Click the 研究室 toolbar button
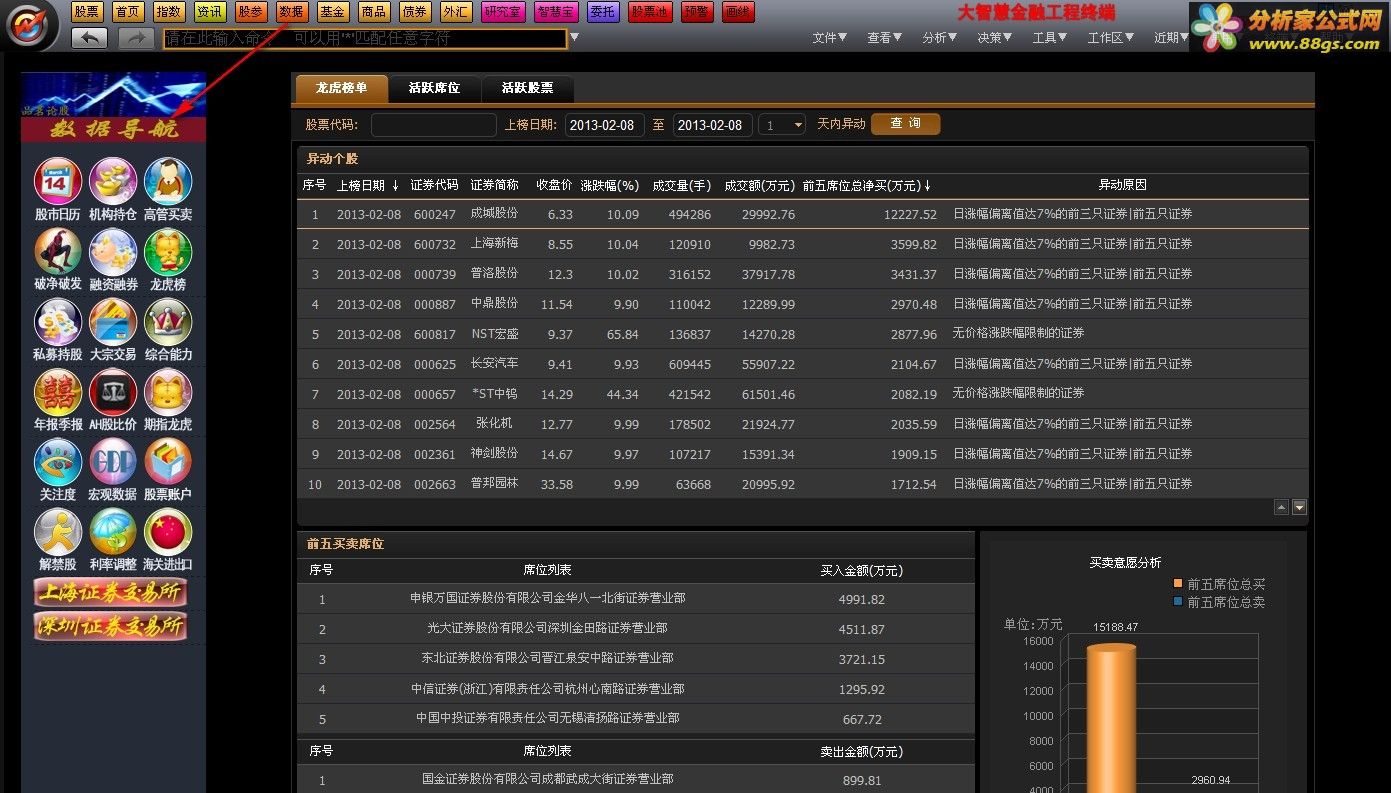The image size is (1391, 793). pyautogui.click(x=503, y=12)
